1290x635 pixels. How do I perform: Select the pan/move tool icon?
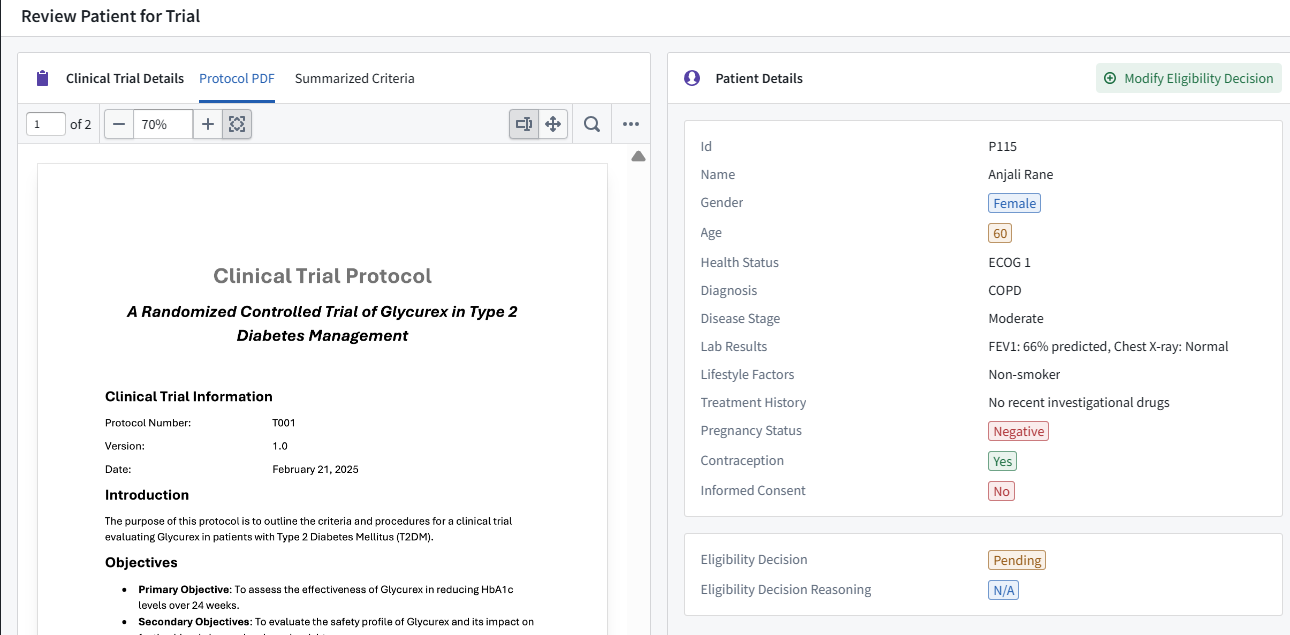click(553, 124)
